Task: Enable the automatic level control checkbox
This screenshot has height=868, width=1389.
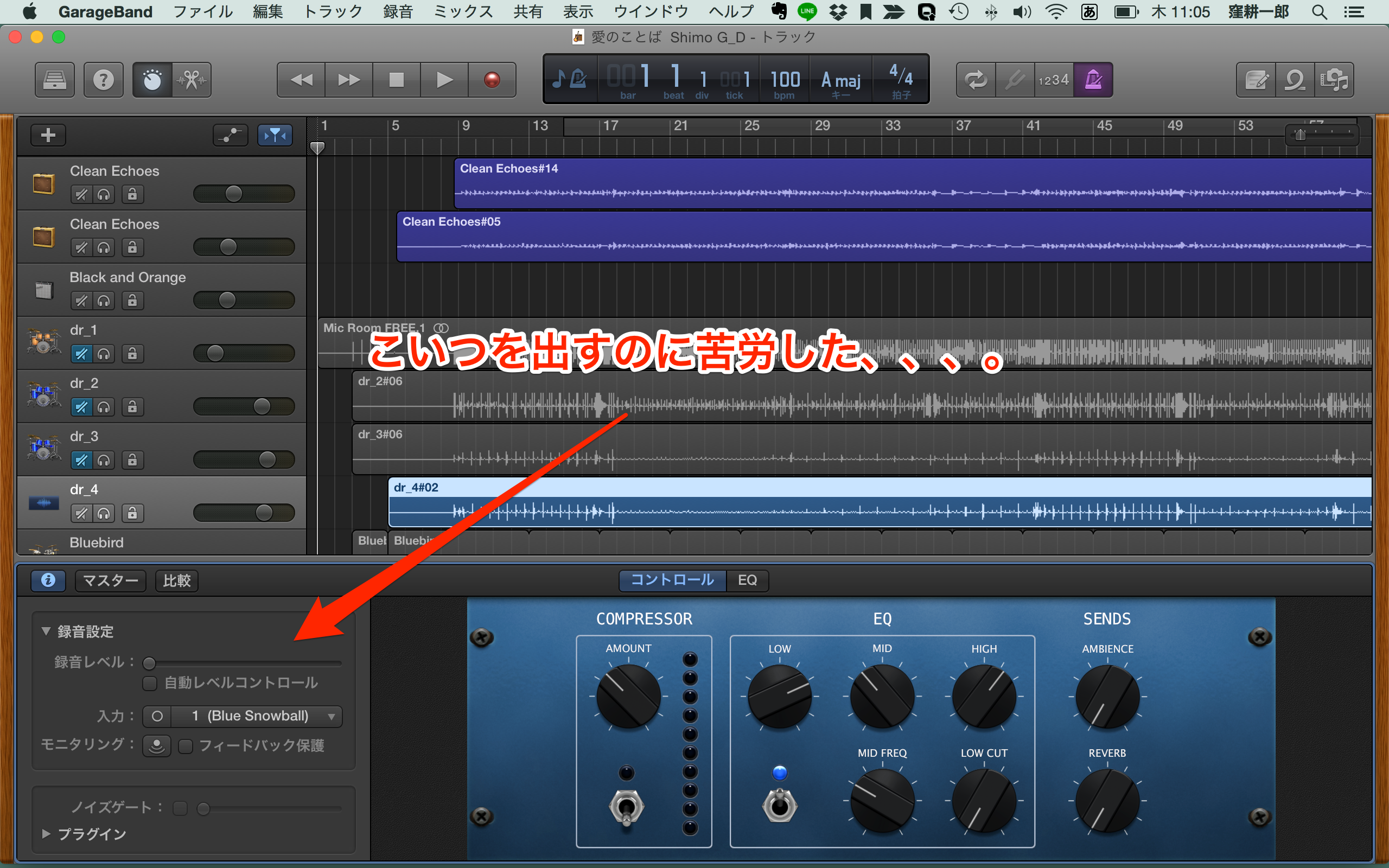Action: 150,683
